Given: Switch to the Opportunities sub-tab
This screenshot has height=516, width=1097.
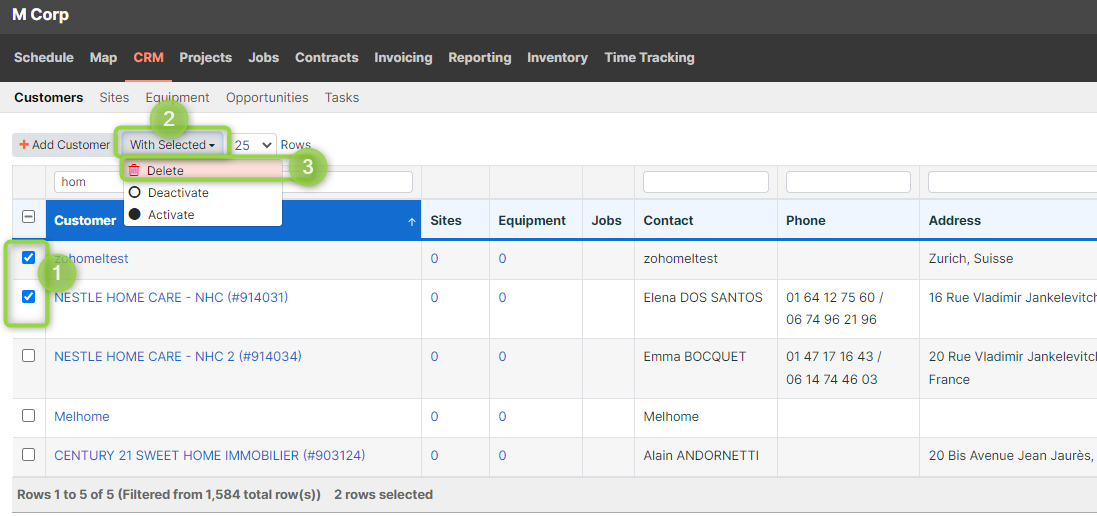Looking at the screenshot, I should point(267,97).
